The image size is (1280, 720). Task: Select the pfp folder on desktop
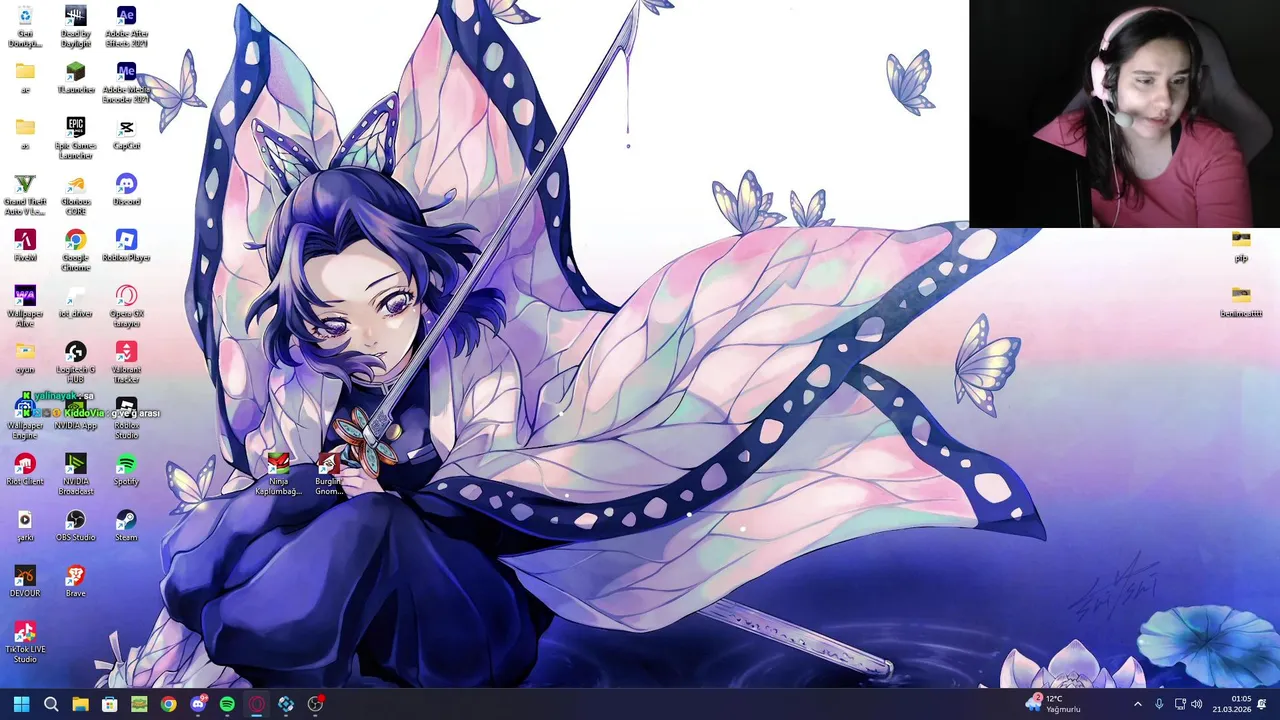pos(1241,246)
